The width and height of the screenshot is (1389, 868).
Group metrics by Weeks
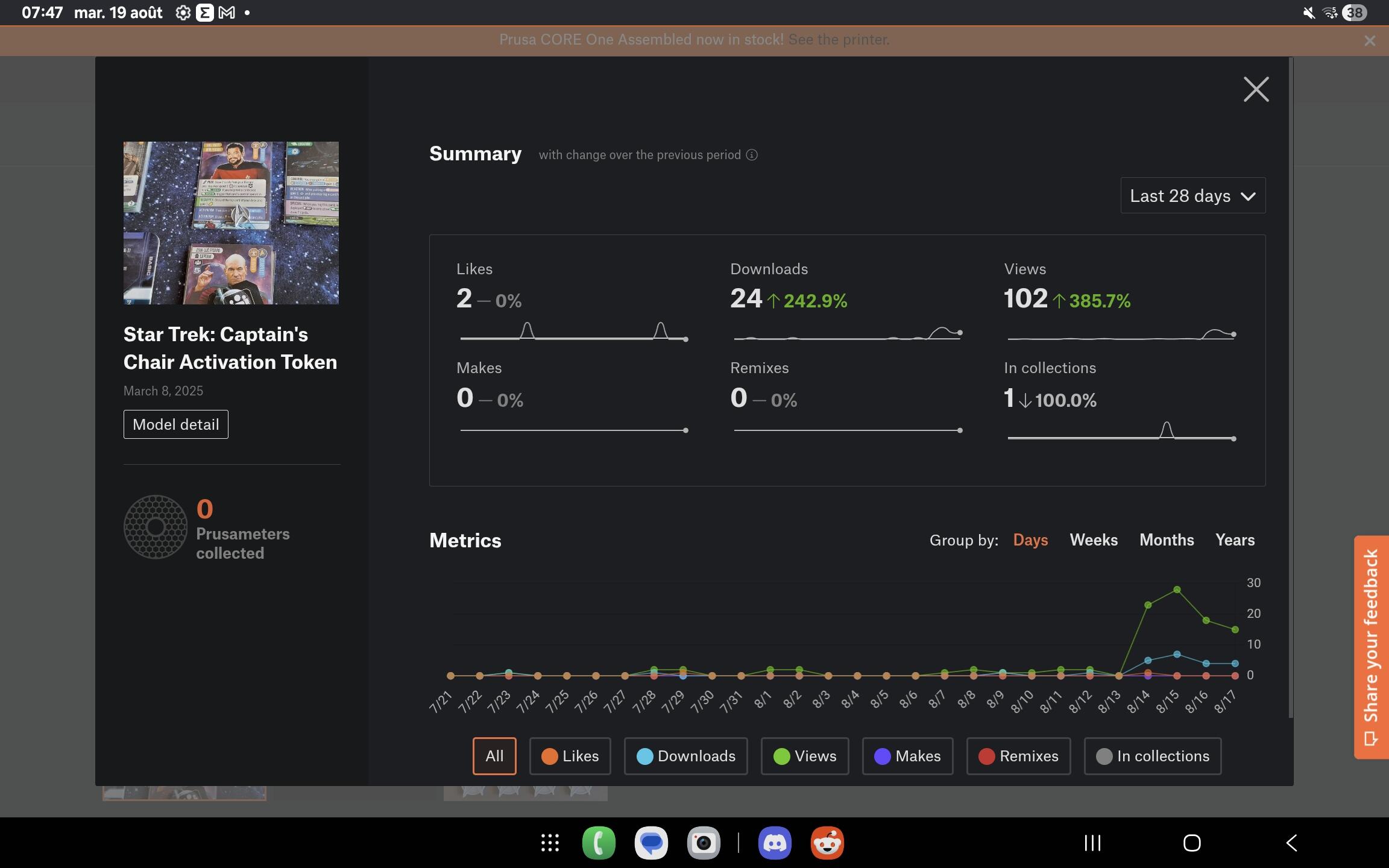(1094, 540)
